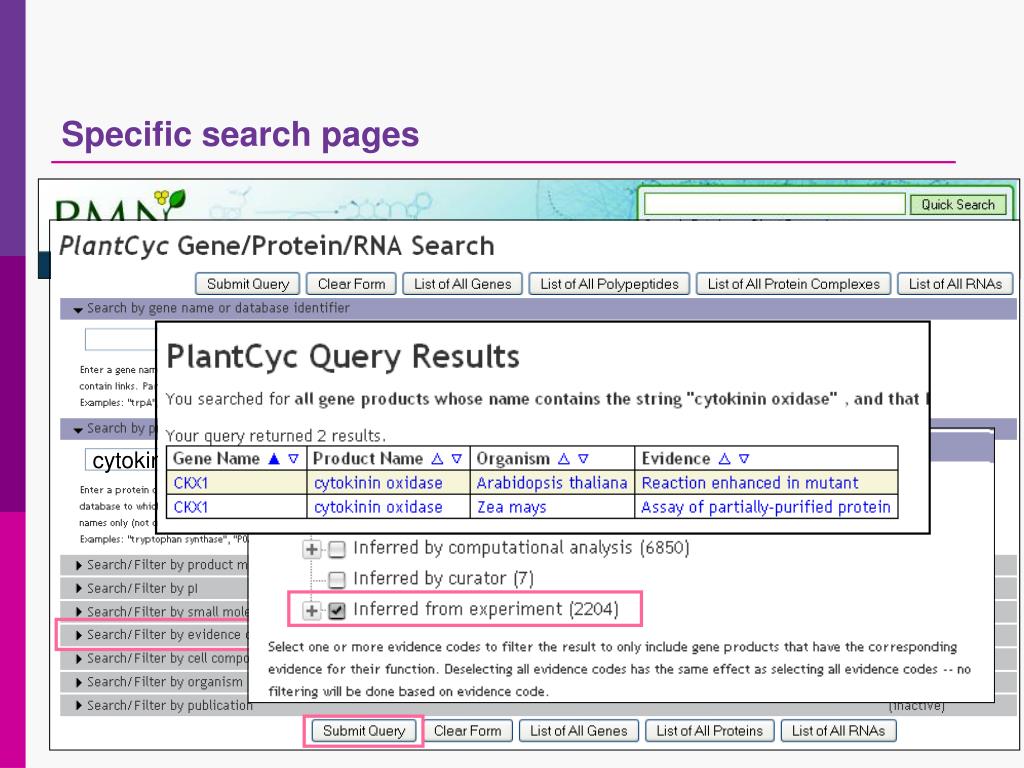Expand Search/Filter by pI section
This screenshot has width=1024, height=768.
[x=154, y=588]
